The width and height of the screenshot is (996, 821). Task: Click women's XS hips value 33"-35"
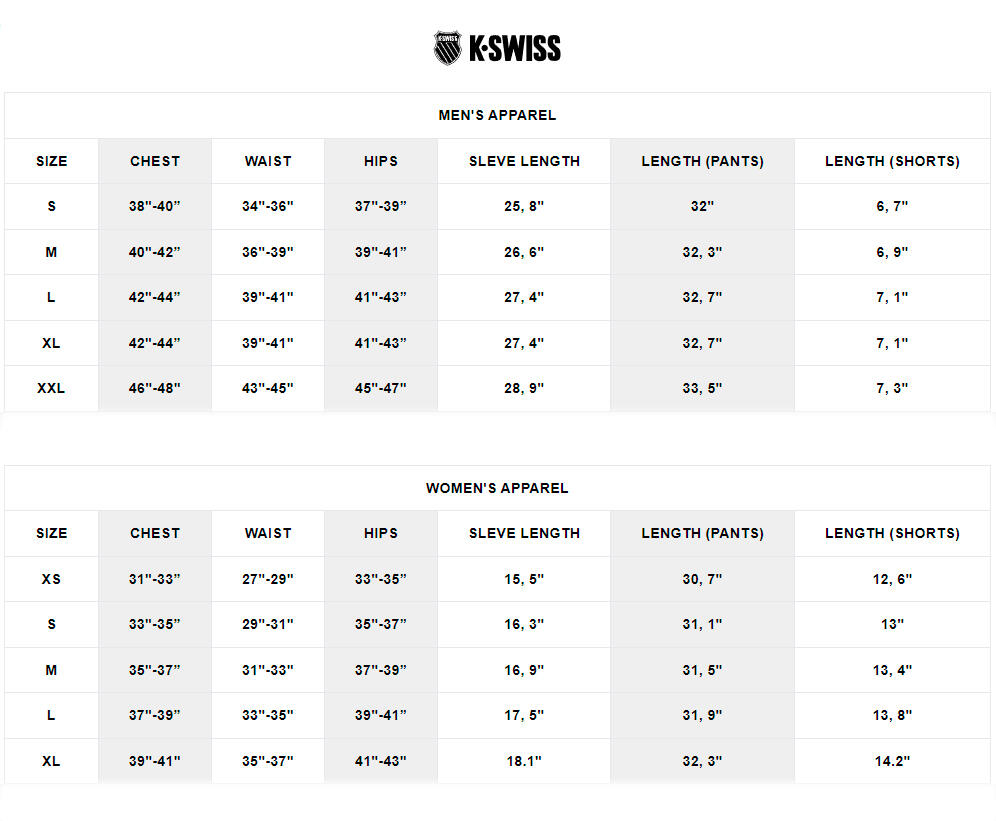(381, 579)
